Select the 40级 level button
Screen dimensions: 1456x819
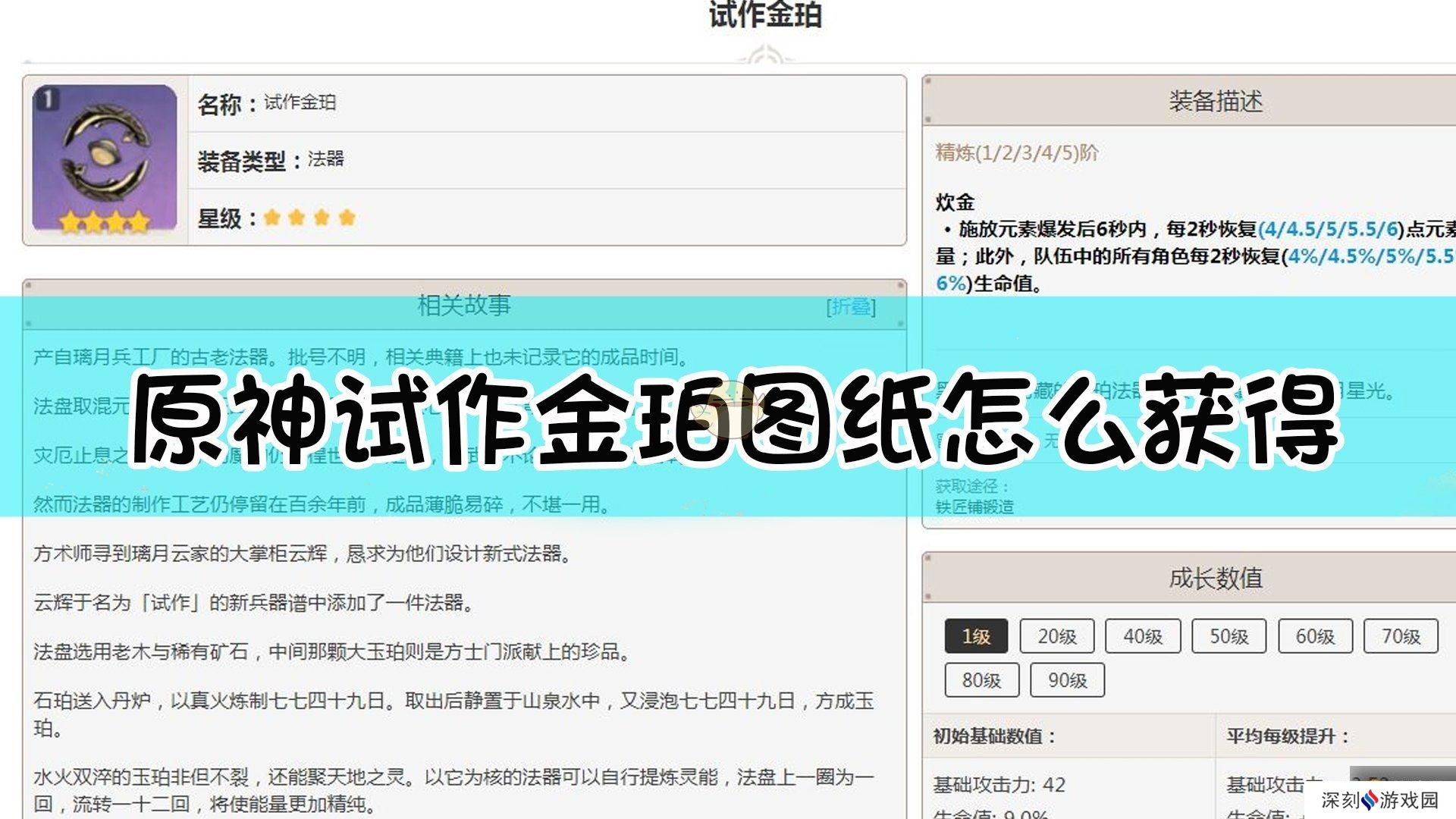tap(1143, 636)
